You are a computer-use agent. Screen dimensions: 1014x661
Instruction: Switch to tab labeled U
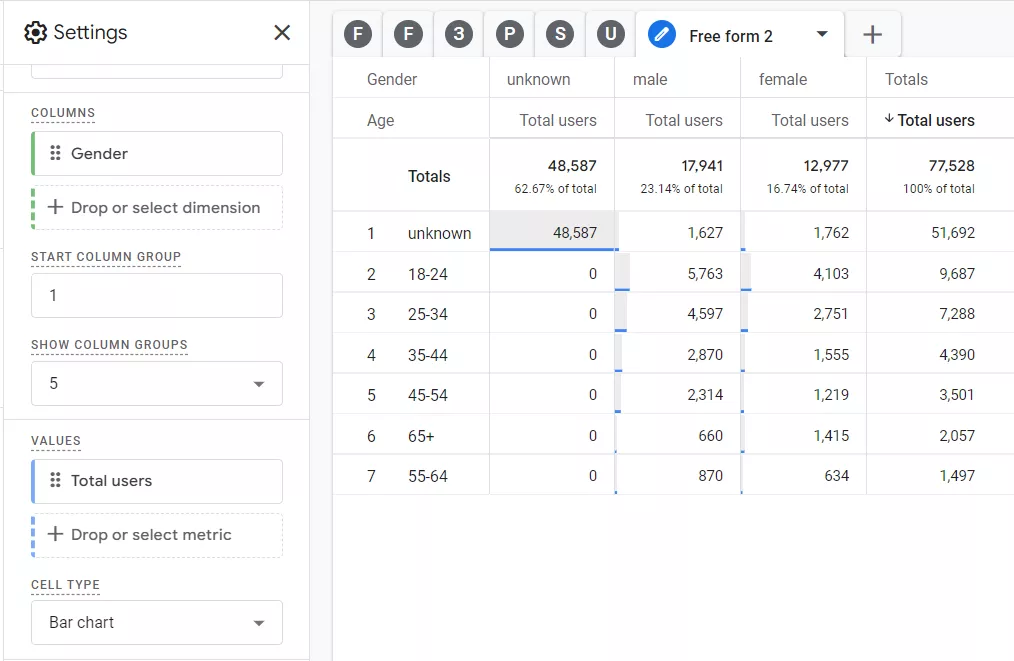click(610, 34)
